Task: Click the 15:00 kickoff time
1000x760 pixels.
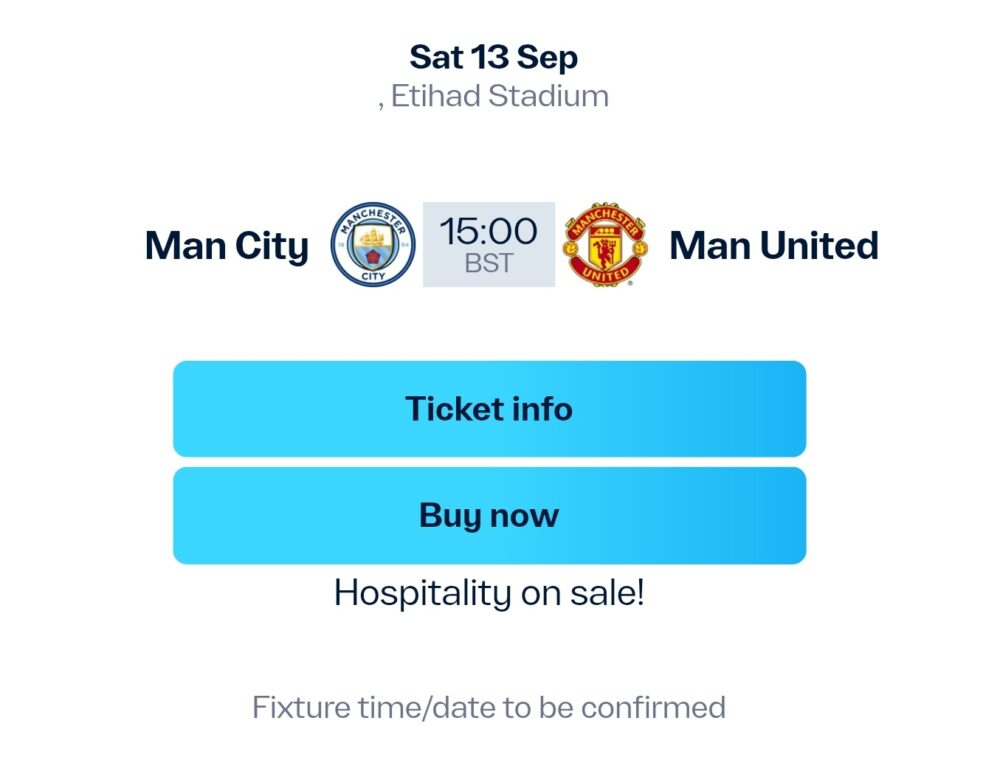Action: pyautogui.click(x=489, y=231)
